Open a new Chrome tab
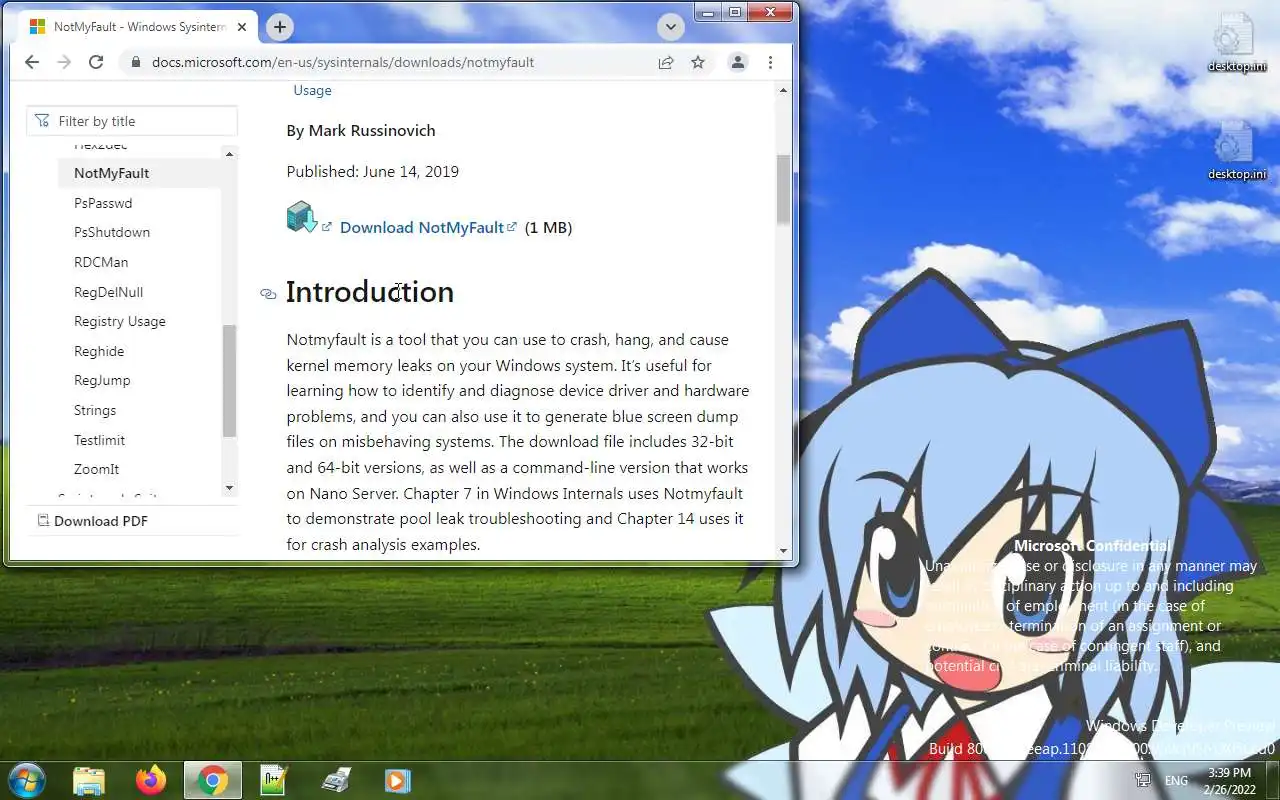The width and height of the screenshot is (1280, 800). [x=280, y=27]
